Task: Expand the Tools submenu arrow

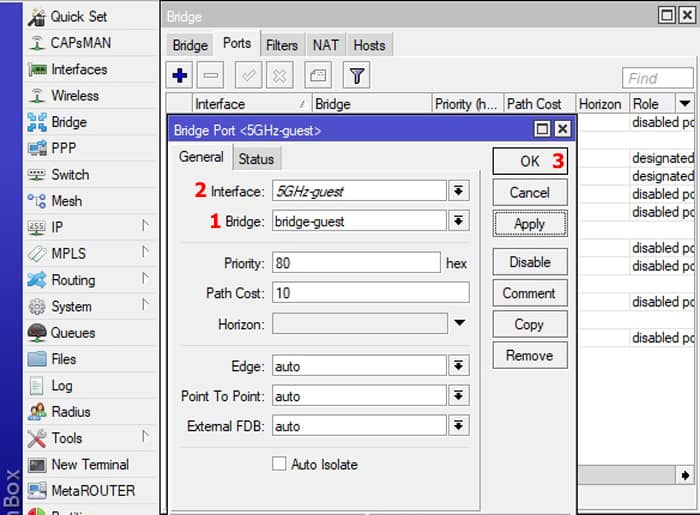Action: coord(145,436)
